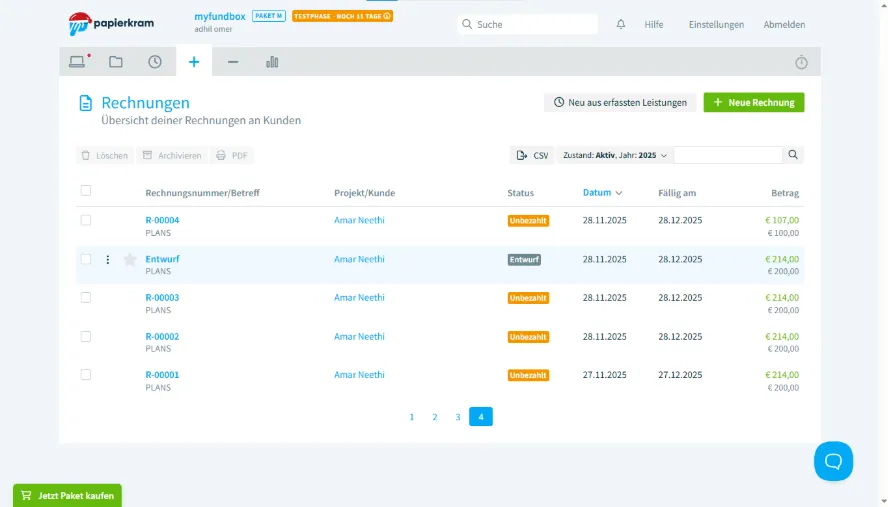The height and width of the screenshot is (507, 888).
Task: Open invoice R-00002
Action: tap(162, 336)
